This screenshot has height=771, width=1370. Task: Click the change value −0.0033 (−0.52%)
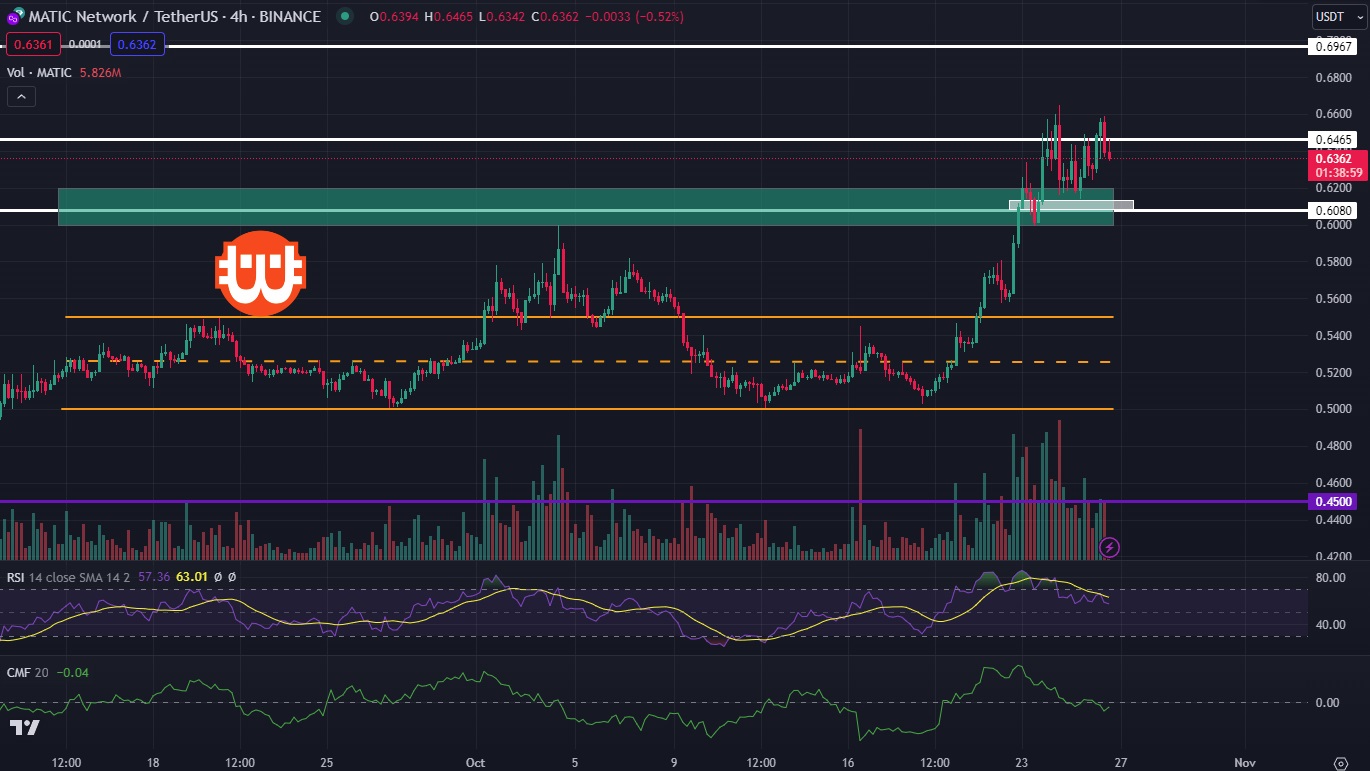(x=636, y=17)
